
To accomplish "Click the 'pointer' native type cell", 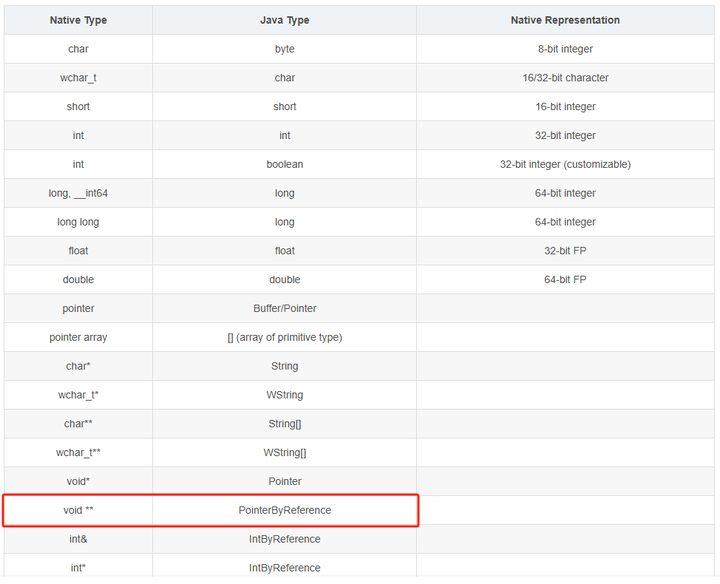I will 78,309.
